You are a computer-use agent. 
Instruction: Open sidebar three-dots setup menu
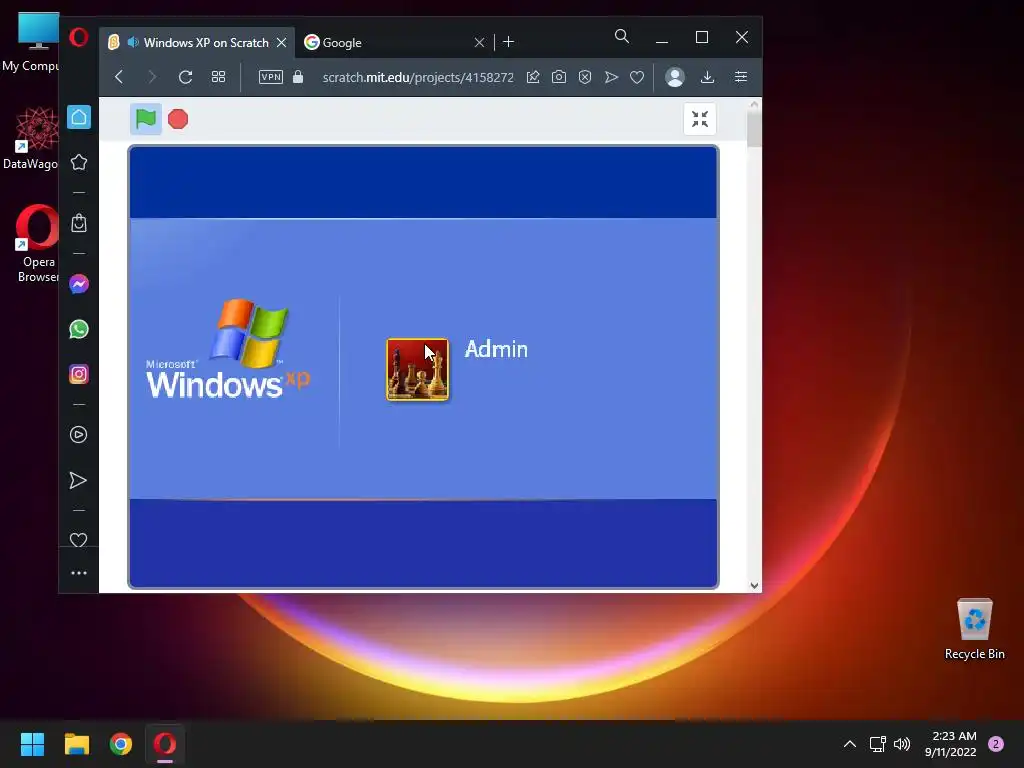click(79, 573)
